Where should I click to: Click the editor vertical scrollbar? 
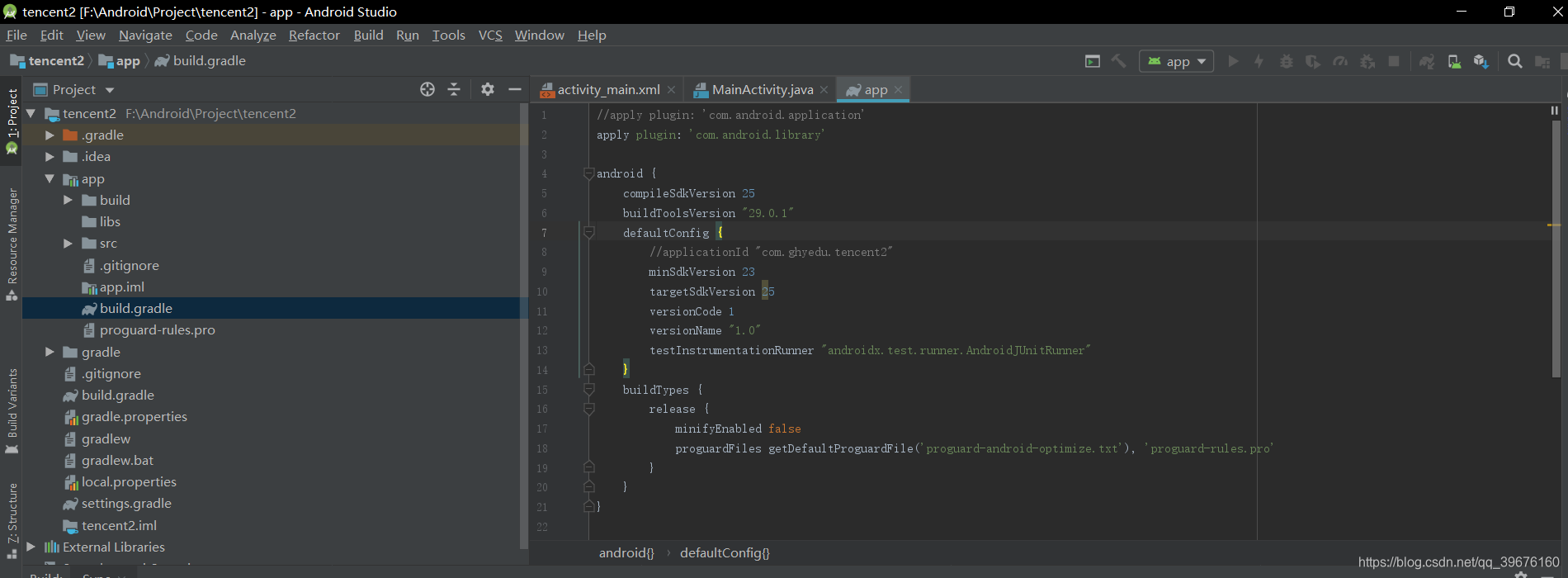coord(1556,248)
